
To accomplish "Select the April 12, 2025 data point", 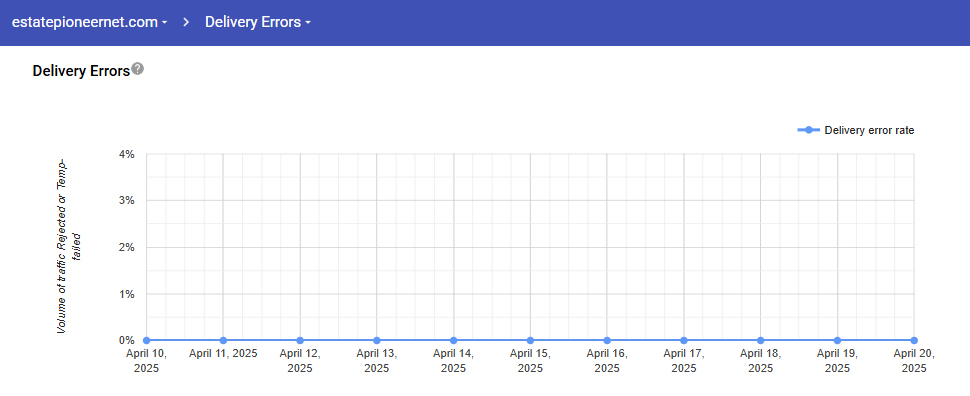I will (300, 340).
